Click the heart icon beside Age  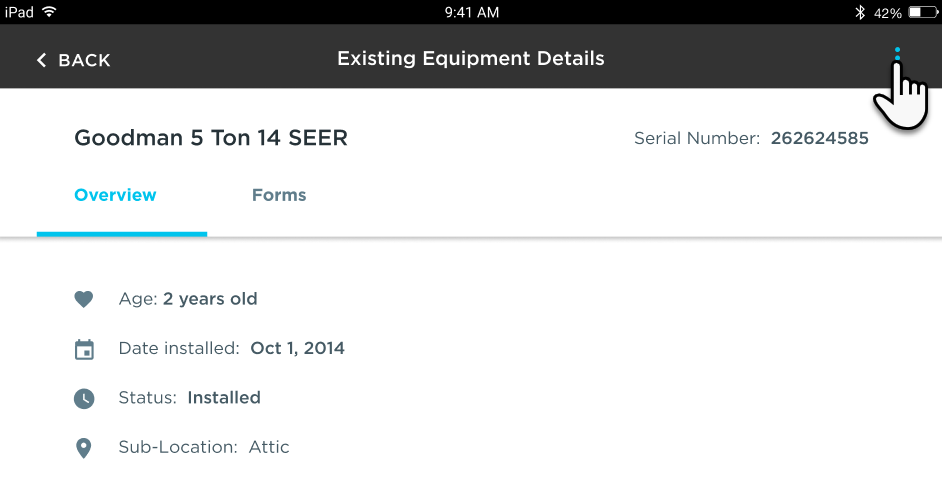click(x=84, y=299)
